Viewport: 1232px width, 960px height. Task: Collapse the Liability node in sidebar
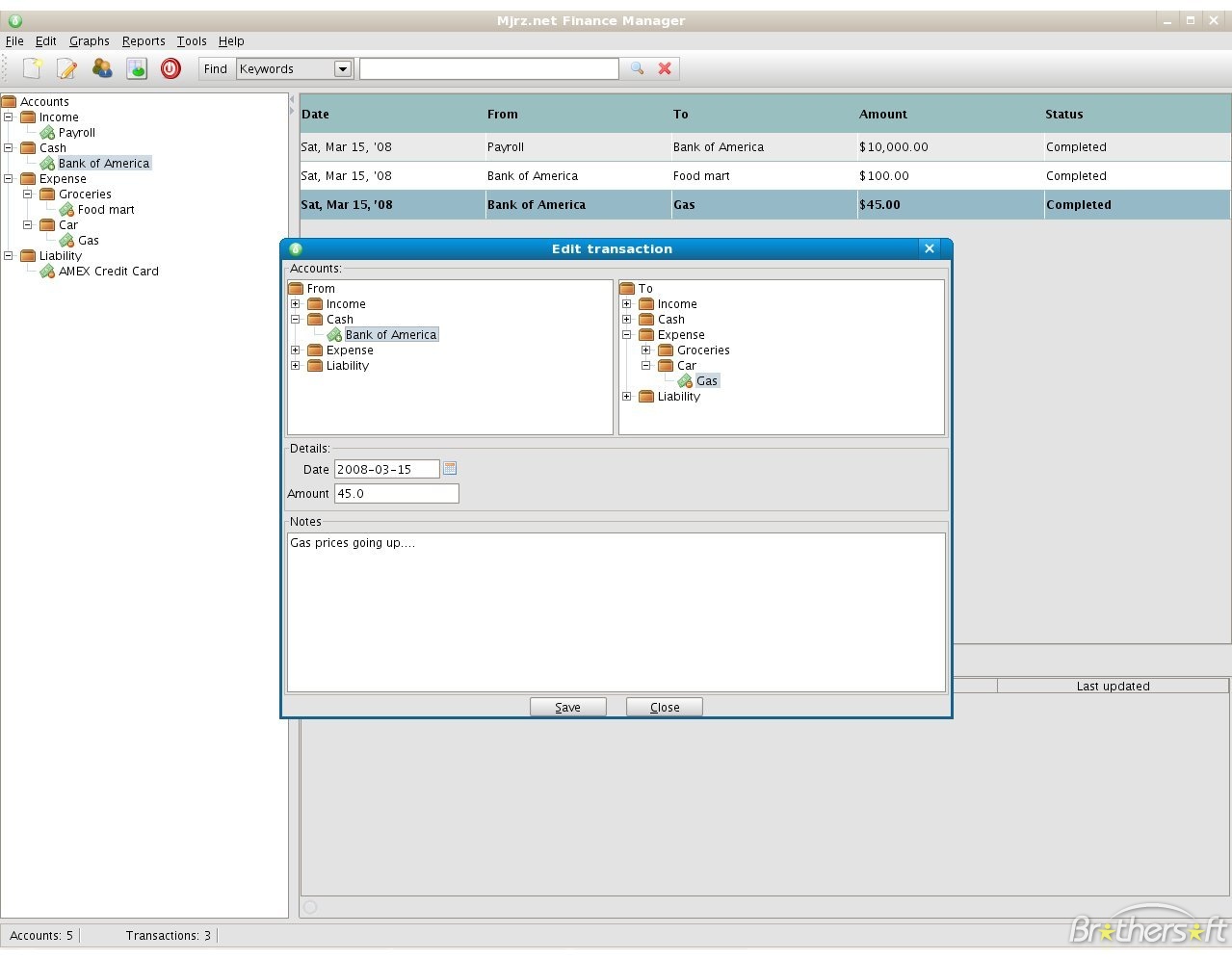[9, 255]
